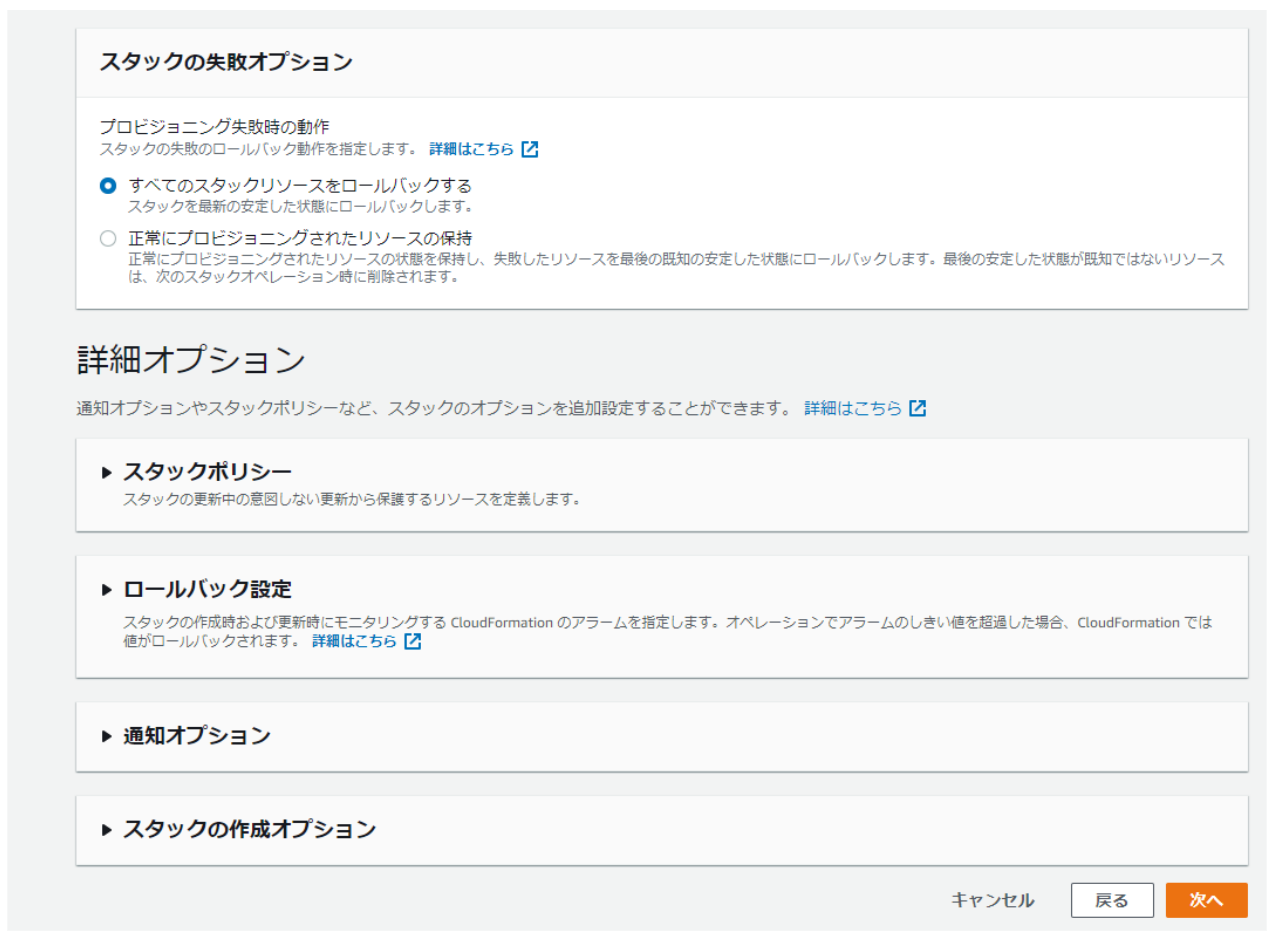This screenshot has height=937, width=1278.
Task: Click external link icon beside stack failure 詳細はこちら
Action: click(530, 149)
